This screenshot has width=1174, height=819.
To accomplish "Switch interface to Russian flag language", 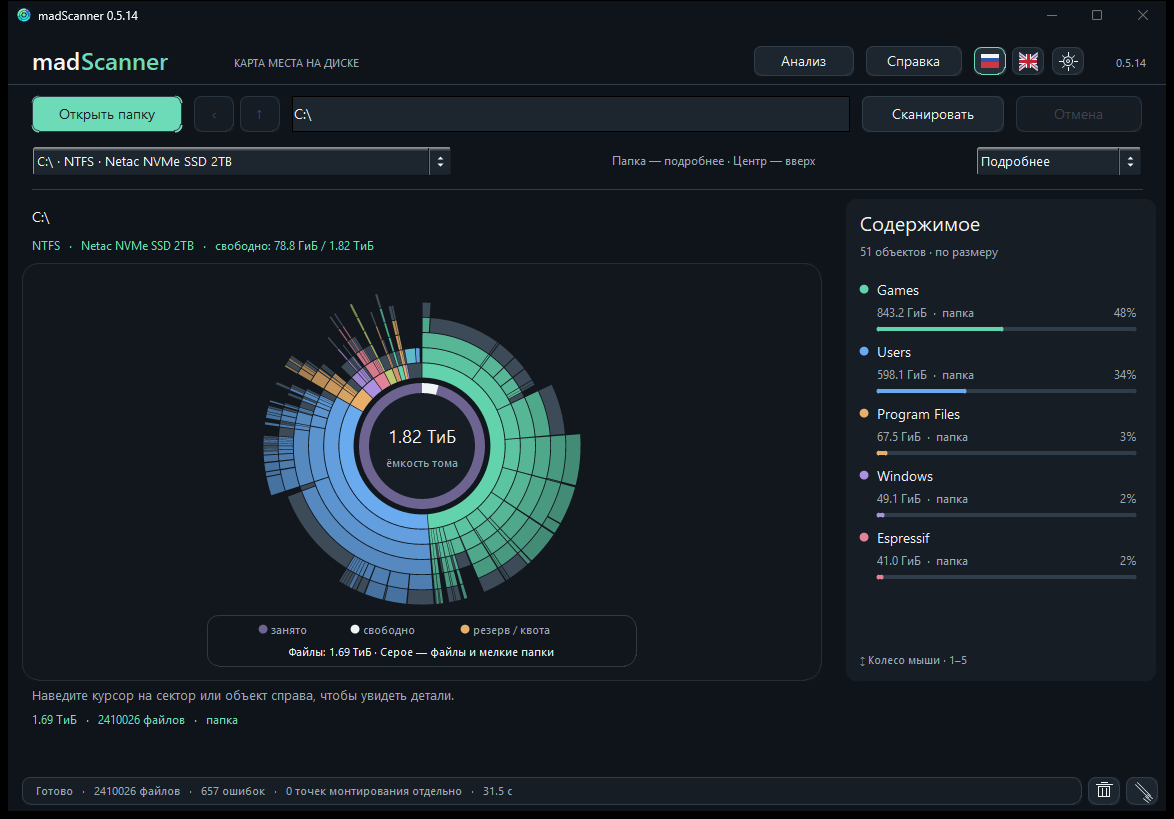I will [x=990, y=61].
